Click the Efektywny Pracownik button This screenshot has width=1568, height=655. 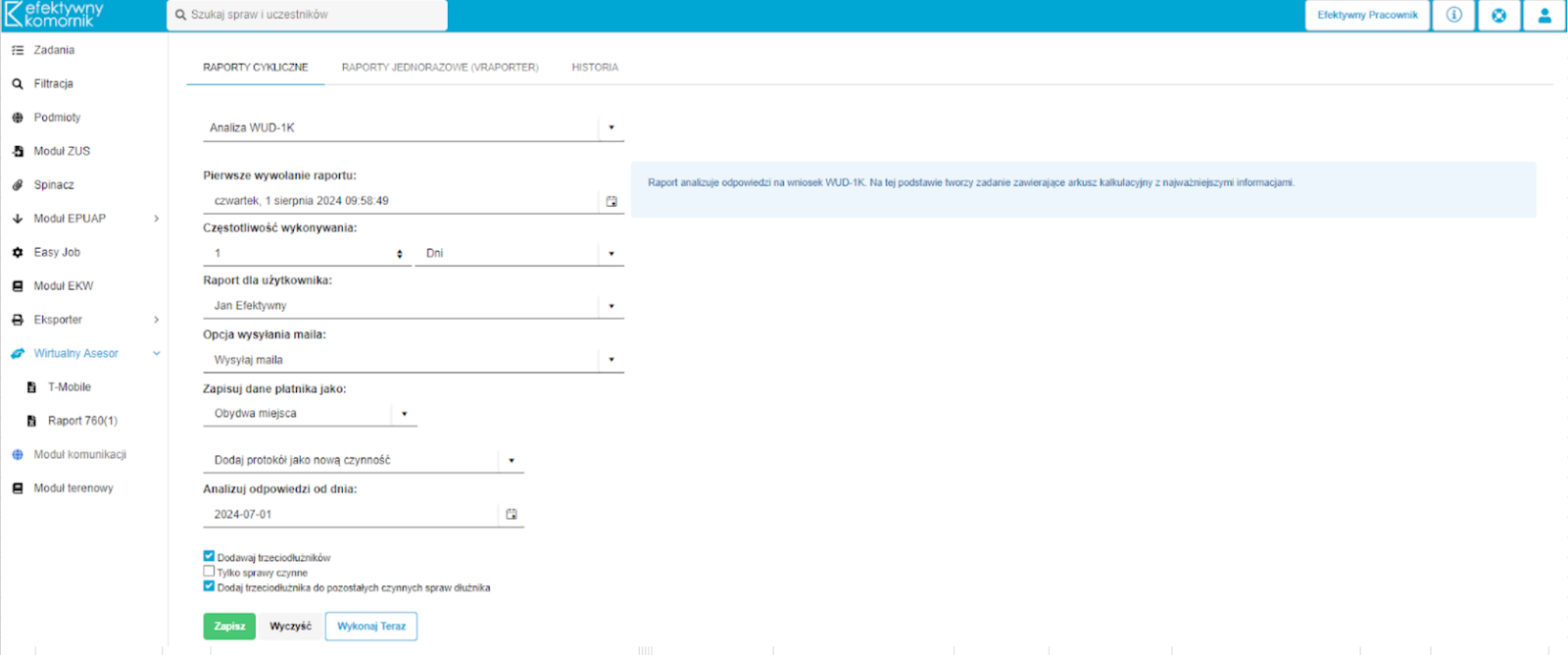(1367, 15)
